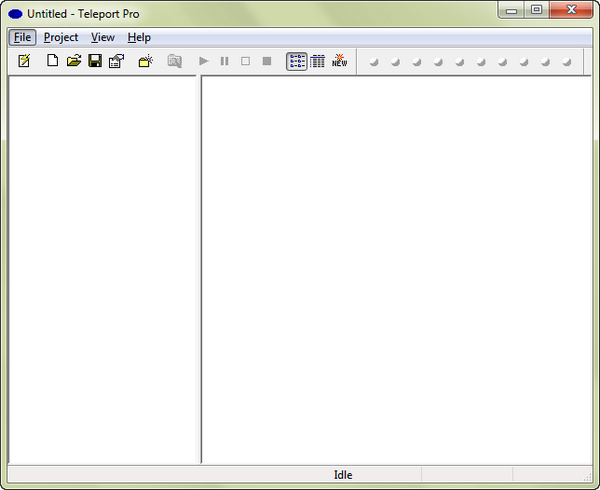The width and height of the screenshot is (600, 490).
Task: Launch the New Project Wizard icon
Action: [x=24, y=61]
